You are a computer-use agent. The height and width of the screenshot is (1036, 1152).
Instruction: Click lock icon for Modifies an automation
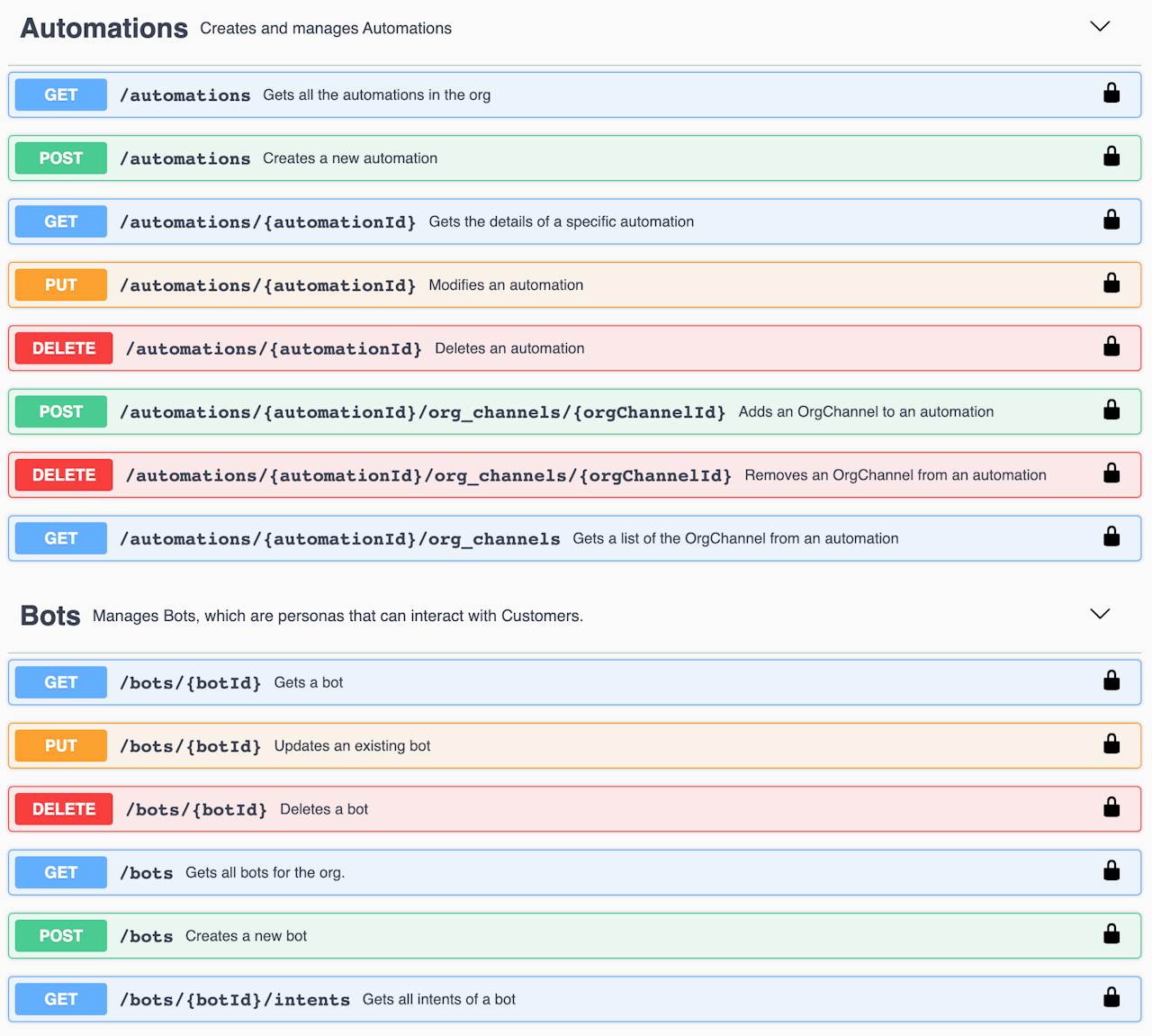(1111, 284)
